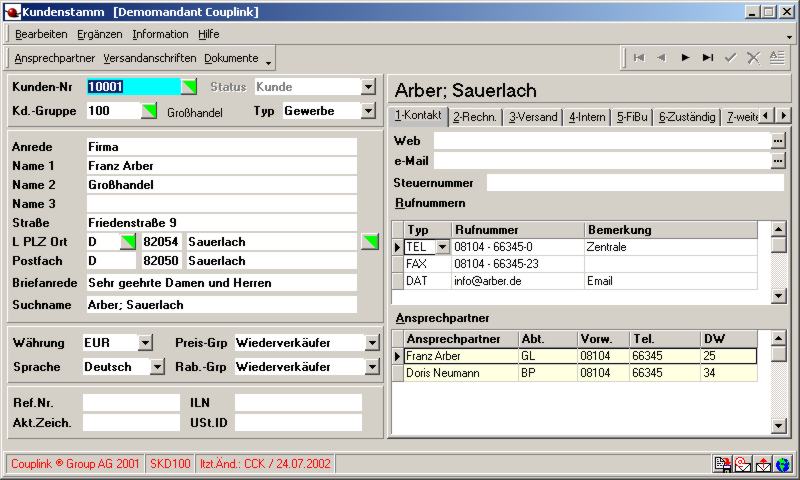This screenshot has height=480, width=800.
Task: Click into the Steuernummer input field
Action: coord(635,182)
